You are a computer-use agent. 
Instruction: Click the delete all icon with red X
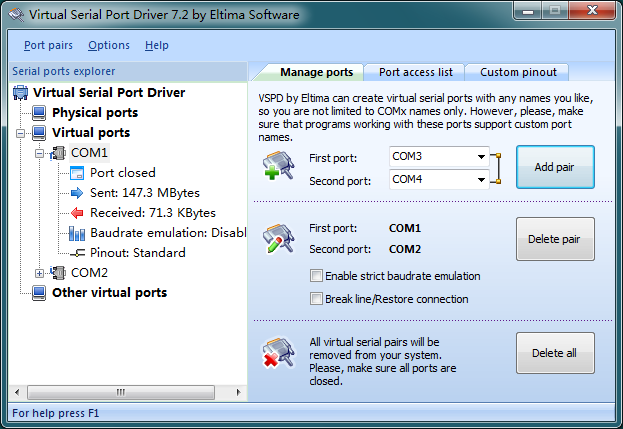pyautogui.click(x=278, y=352)
